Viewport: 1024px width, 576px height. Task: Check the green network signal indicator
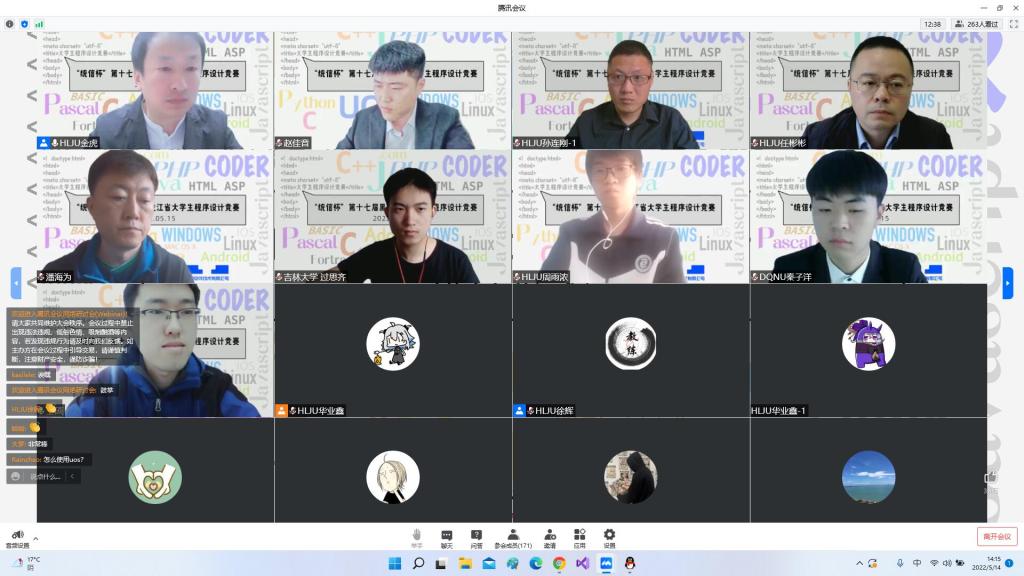39,23
